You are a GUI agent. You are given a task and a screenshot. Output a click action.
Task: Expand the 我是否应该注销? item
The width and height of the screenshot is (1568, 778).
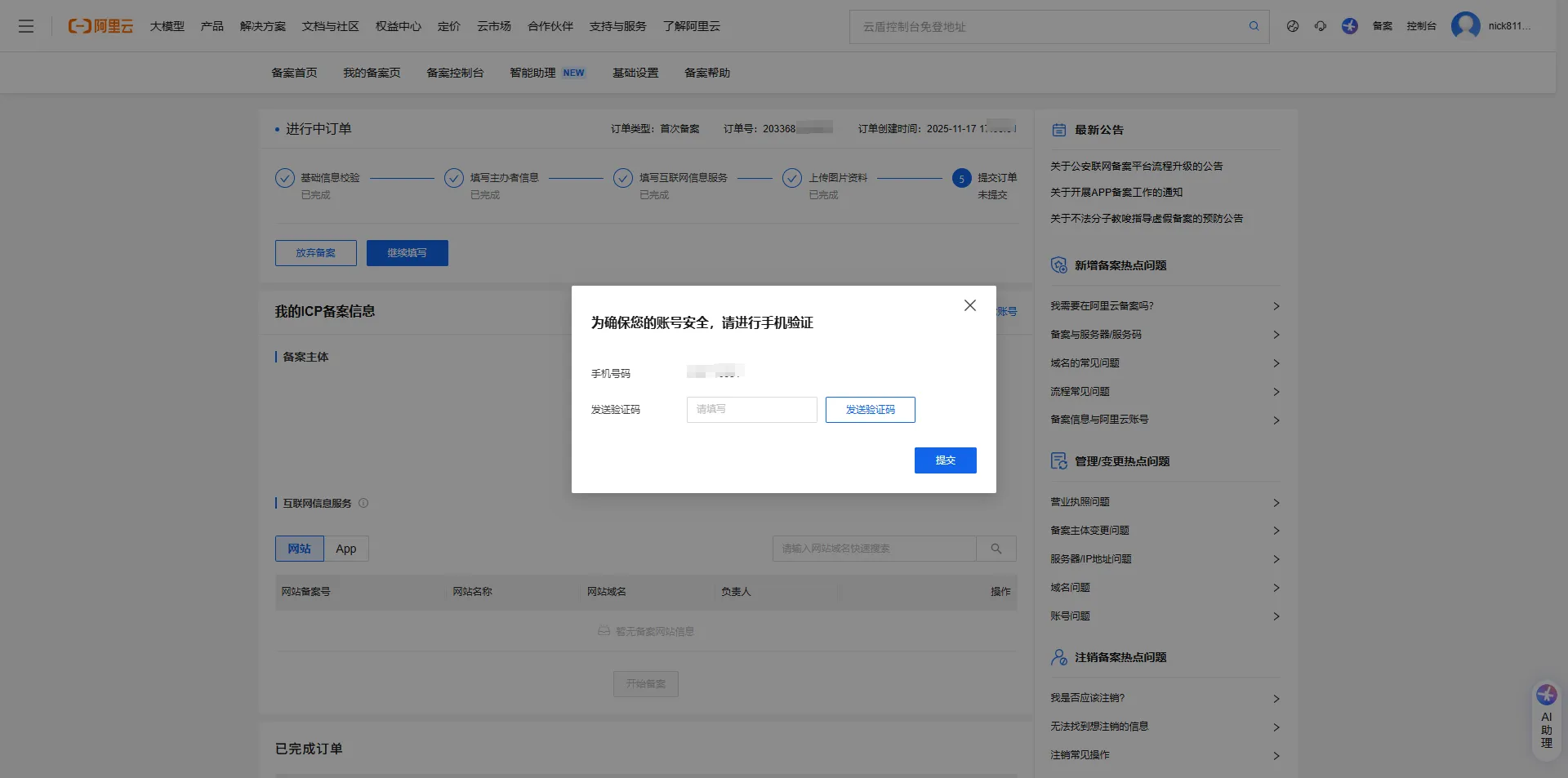(x=1164, y=698)
